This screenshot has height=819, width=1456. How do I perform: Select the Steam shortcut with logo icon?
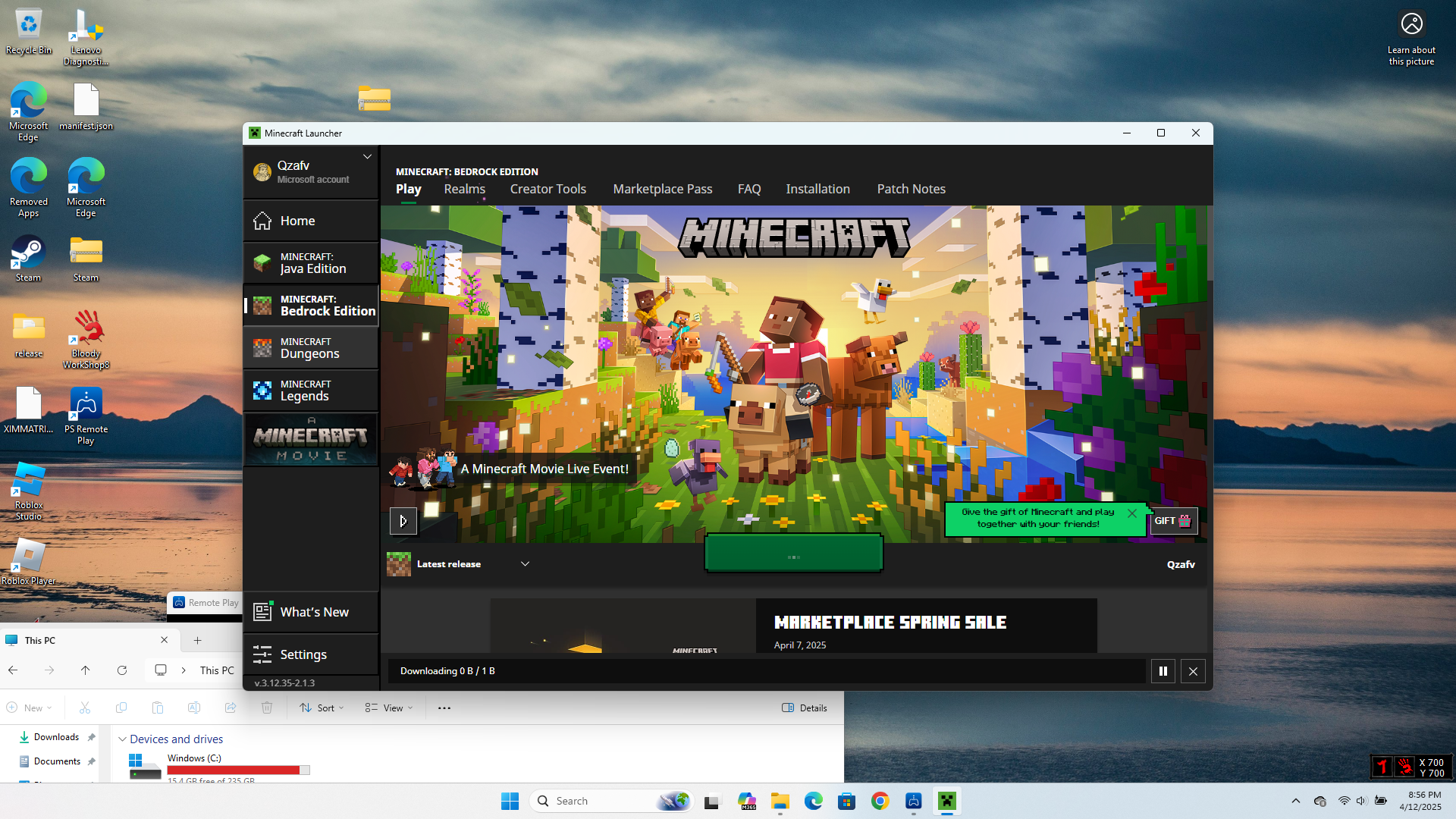tap(29, 259)
